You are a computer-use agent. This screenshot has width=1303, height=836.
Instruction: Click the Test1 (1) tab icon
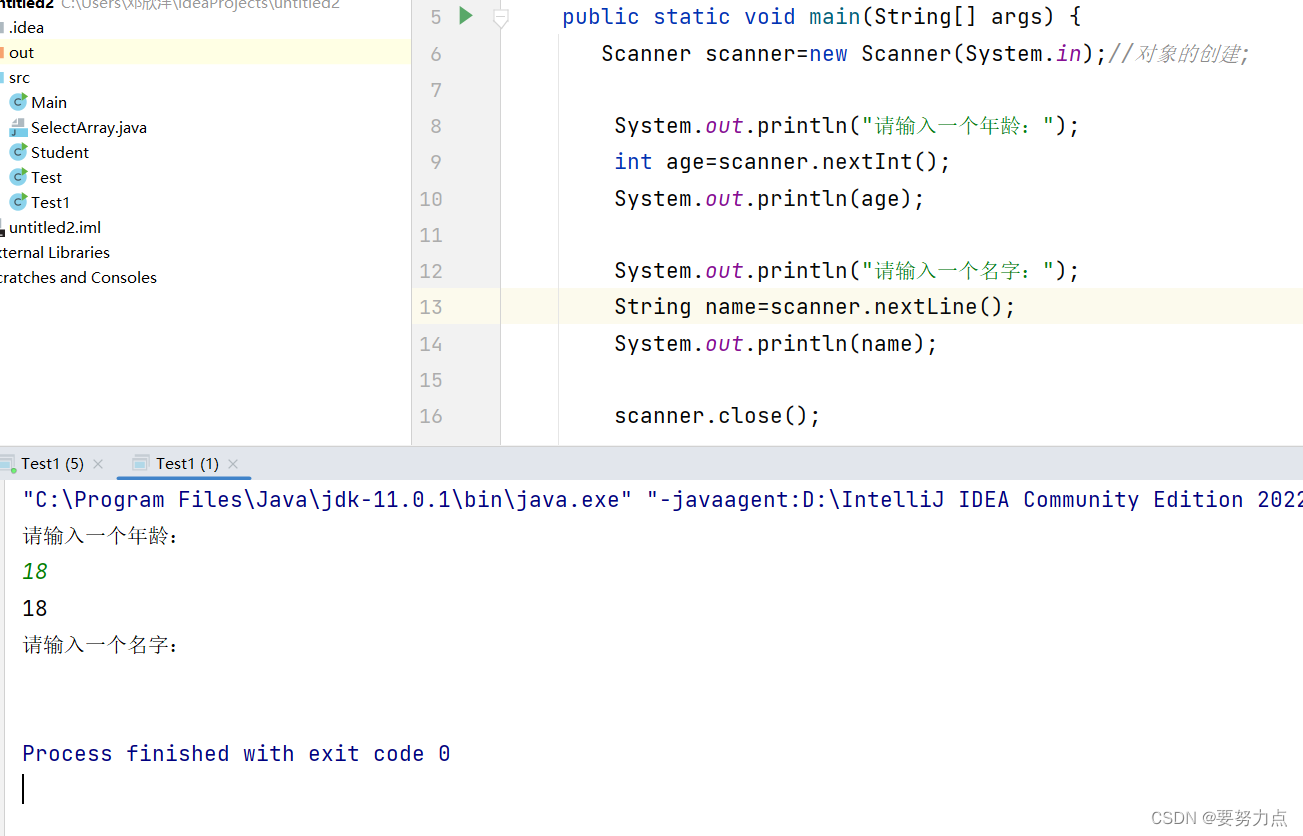pos(141,463)
